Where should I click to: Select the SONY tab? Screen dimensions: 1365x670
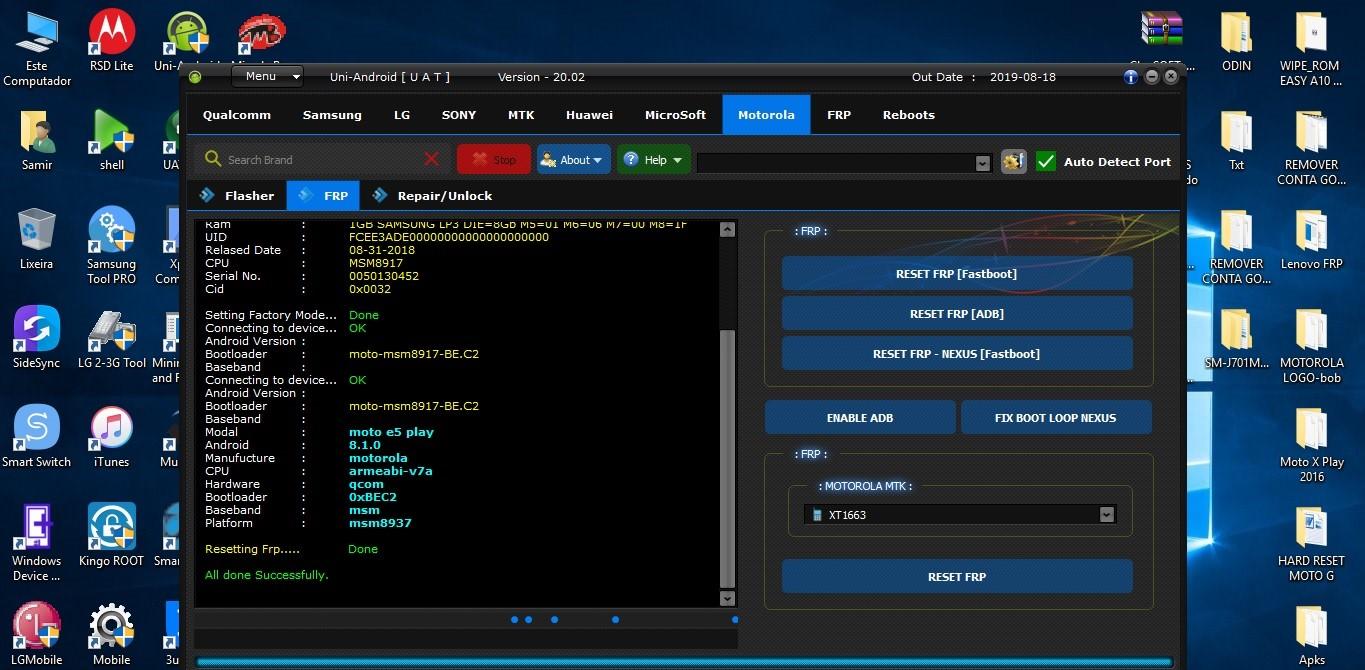(x=459, y=115)
